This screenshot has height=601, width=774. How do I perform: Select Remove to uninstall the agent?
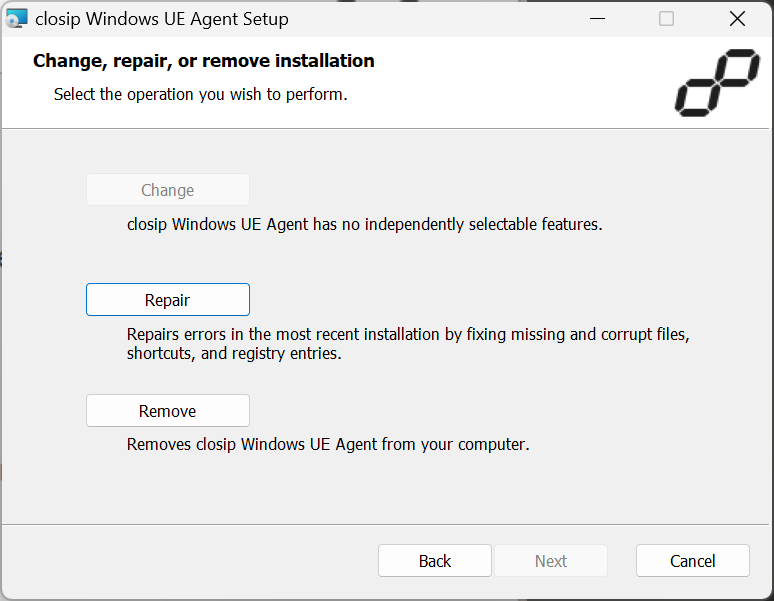168,411
